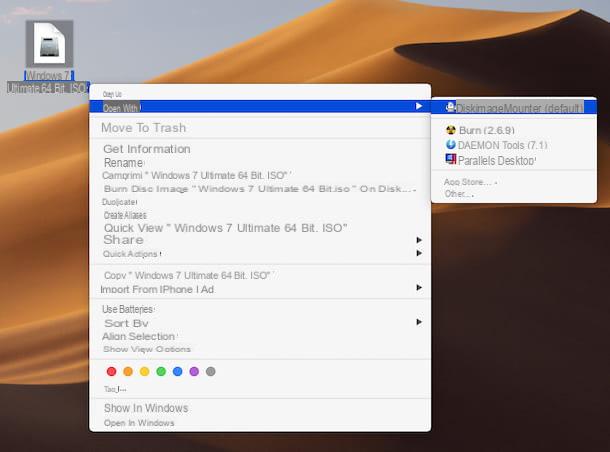Apply the yellow color tag
610x452 pixels.
pos(144,371)
